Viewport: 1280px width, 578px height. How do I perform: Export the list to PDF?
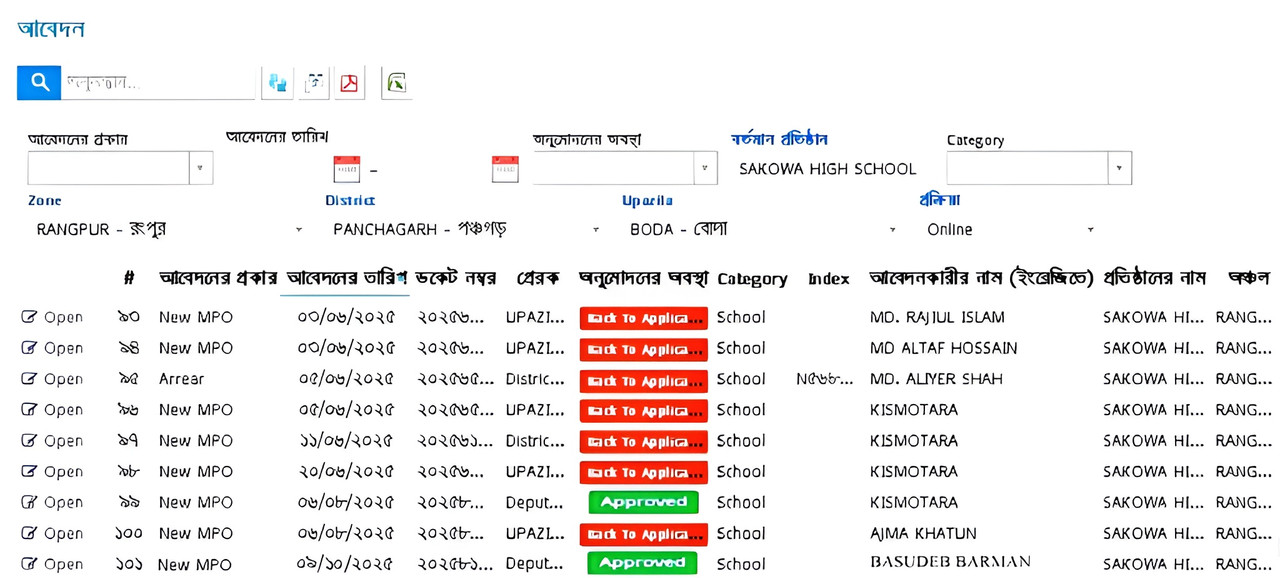pyautogui.click(x=349, y=83)
